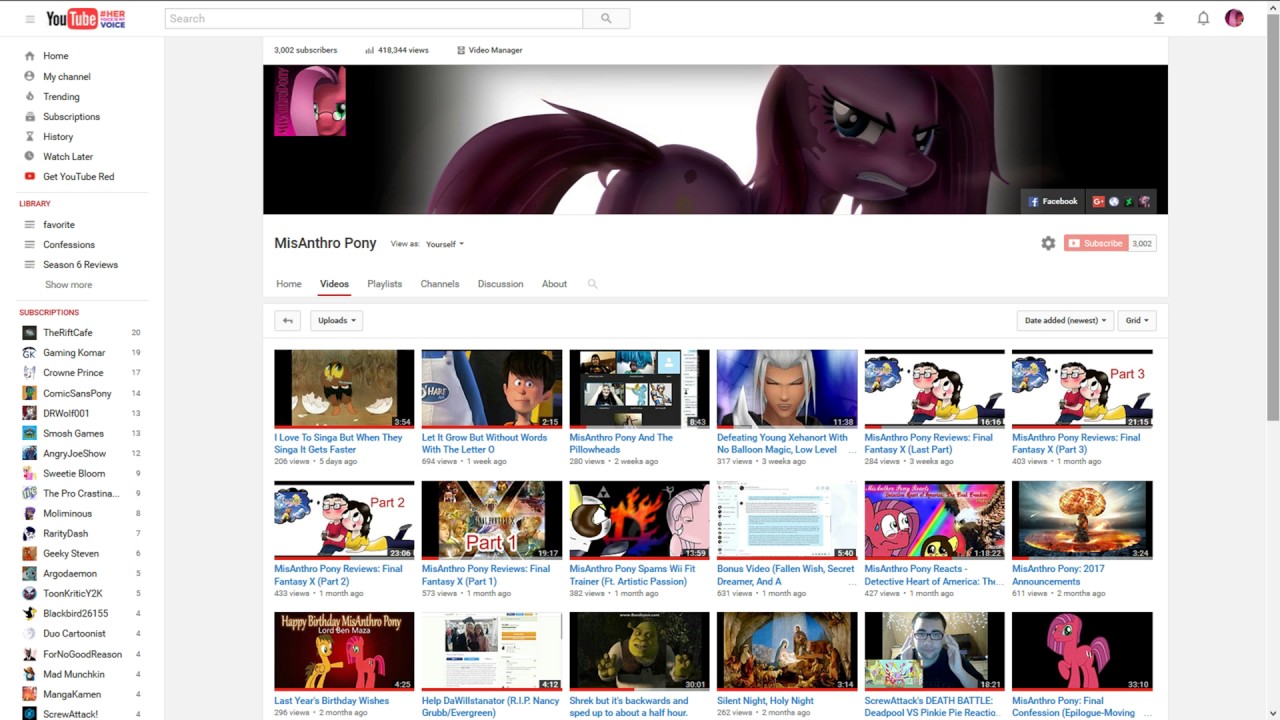
Task: Open 'Date added (newest)' sort dropdown
Action: click(x=1065, y=320)
